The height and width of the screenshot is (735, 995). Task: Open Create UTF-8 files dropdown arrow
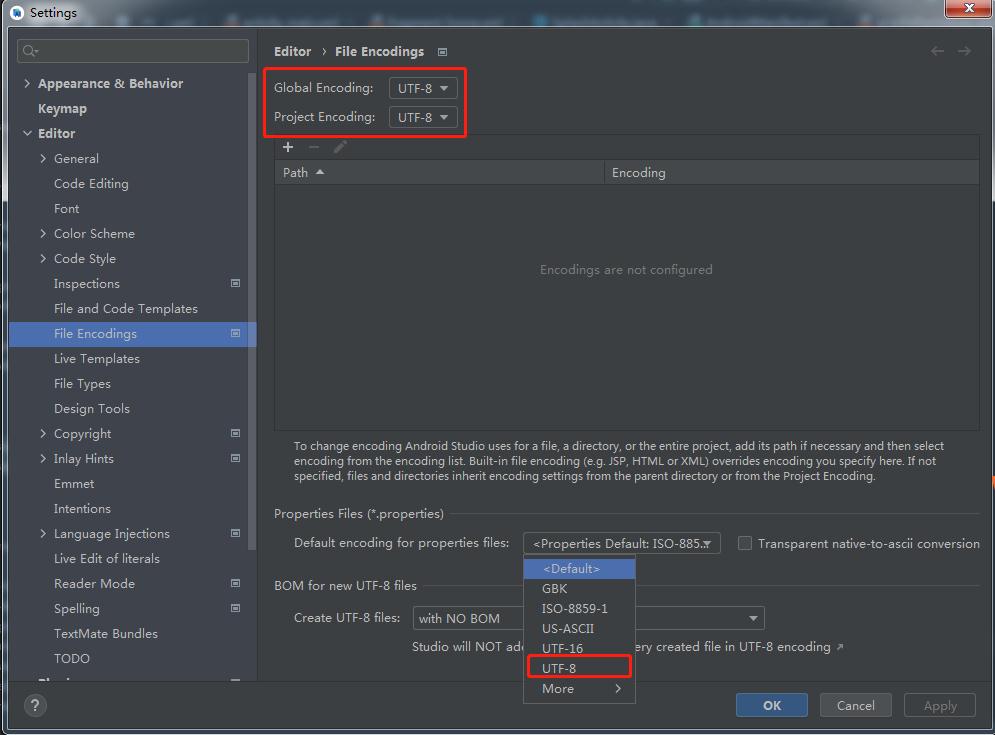point(753,618)
